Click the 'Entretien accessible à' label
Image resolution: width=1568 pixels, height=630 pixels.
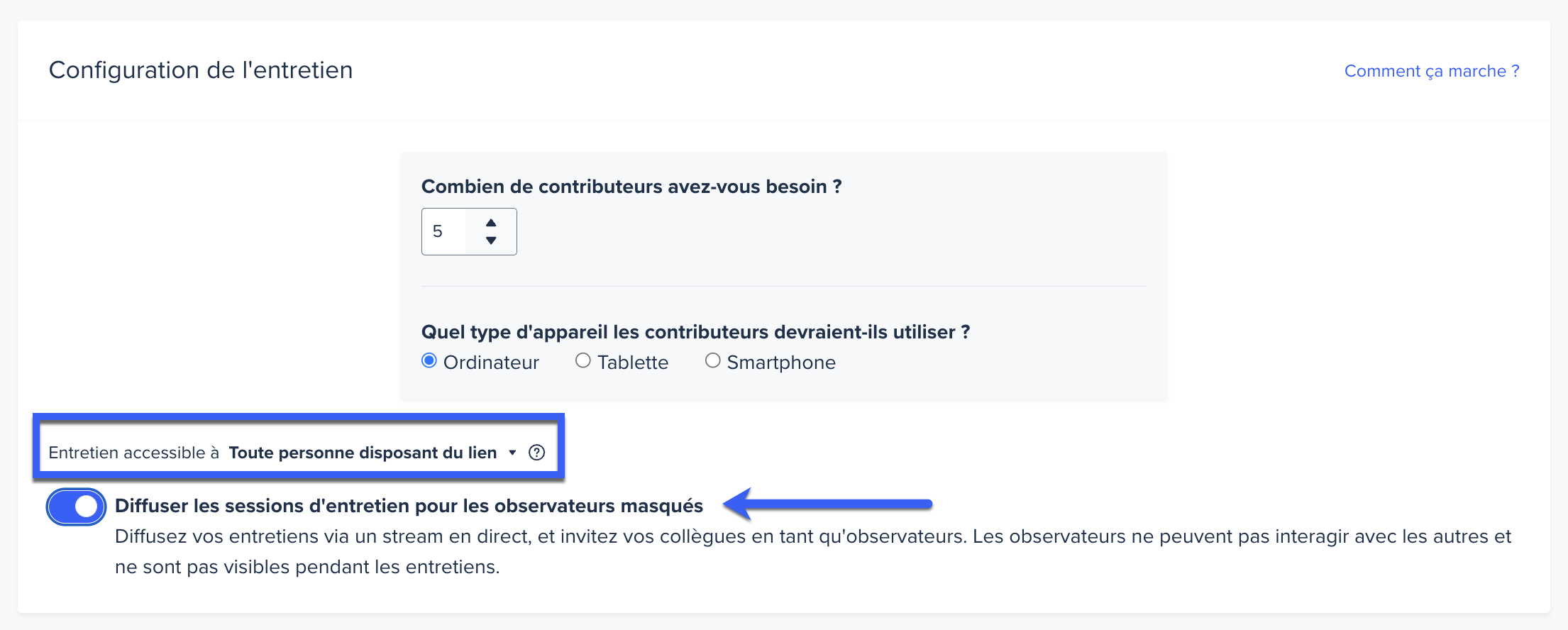(x=133, y=453)
